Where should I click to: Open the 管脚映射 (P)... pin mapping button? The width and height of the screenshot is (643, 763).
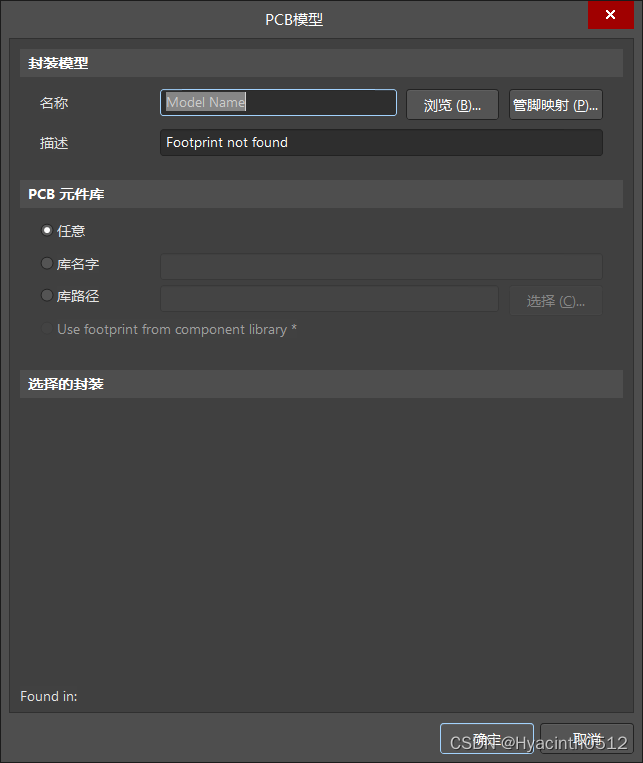tap(555, 105)
